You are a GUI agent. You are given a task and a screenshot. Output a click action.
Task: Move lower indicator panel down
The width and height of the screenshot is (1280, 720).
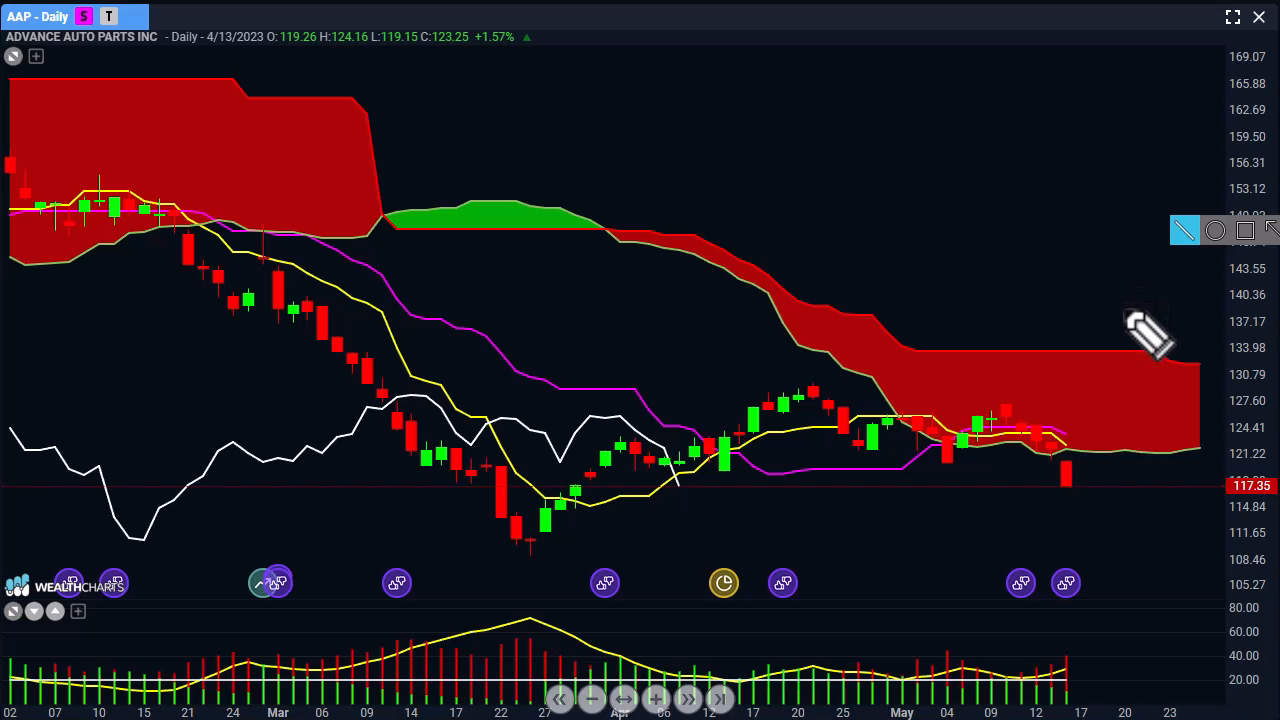coord(34,611)
